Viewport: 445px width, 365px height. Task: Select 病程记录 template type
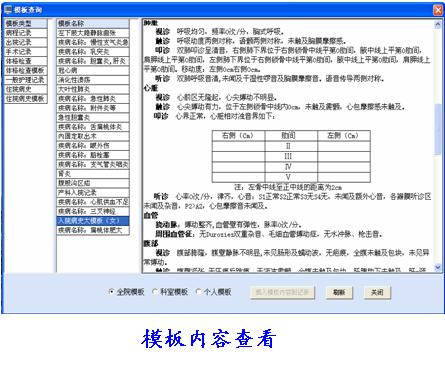tap(26, 33)
